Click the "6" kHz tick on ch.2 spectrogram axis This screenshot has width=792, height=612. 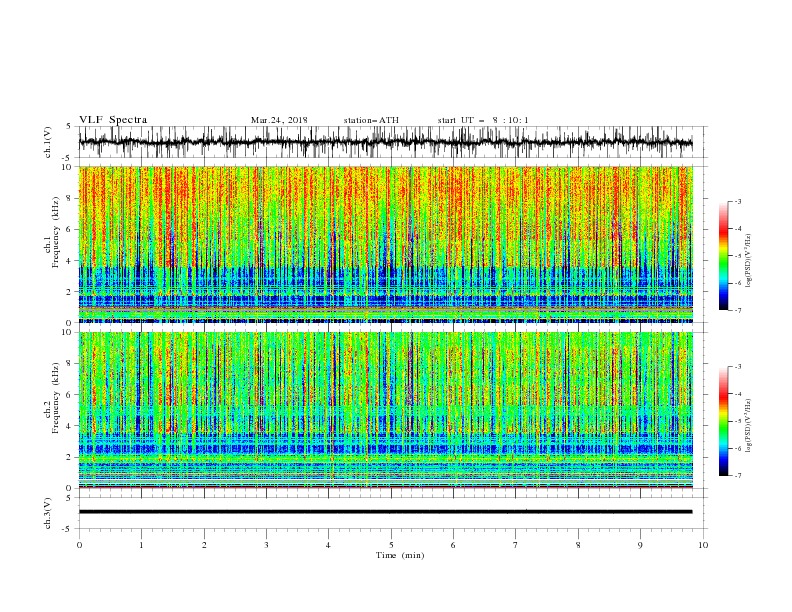coord(69,395)
